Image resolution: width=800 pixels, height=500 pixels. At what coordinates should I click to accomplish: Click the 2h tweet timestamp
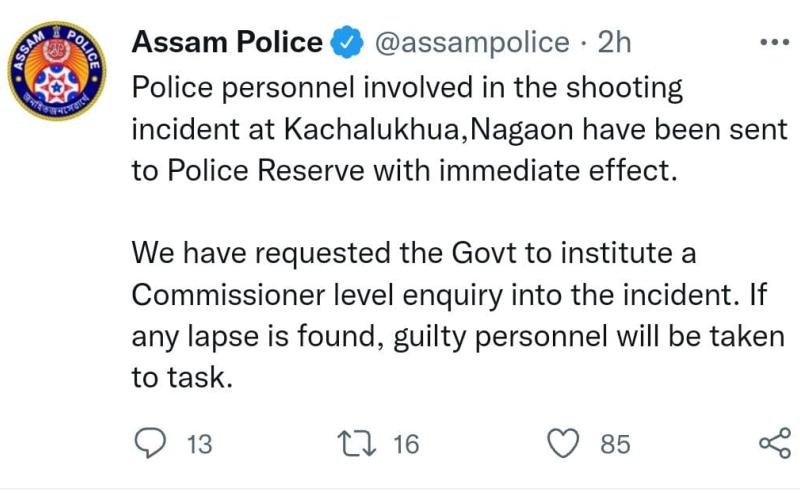(x=614, y=42)
